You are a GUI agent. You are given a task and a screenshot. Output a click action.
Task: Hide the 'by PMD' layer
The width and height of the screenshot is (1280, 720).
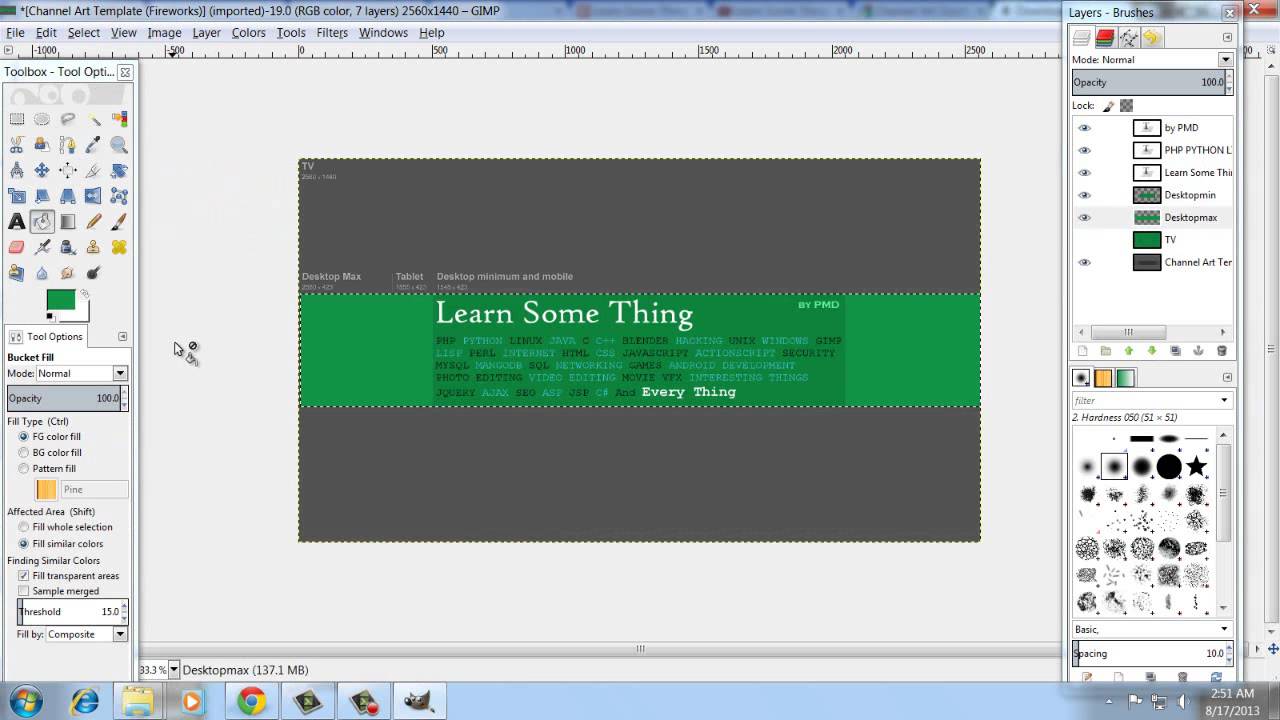1084,128
